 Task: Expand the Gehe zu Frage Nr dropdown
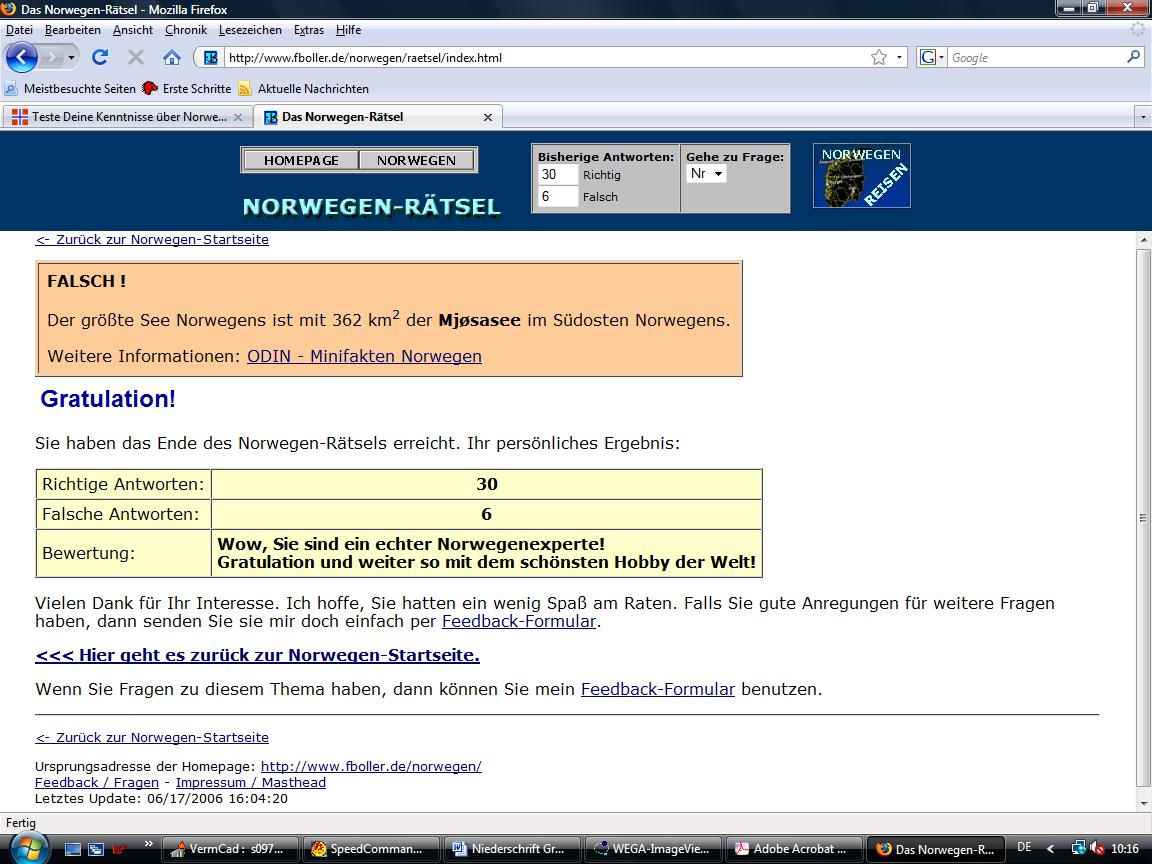pyautogui.click(x=707, y=174)
